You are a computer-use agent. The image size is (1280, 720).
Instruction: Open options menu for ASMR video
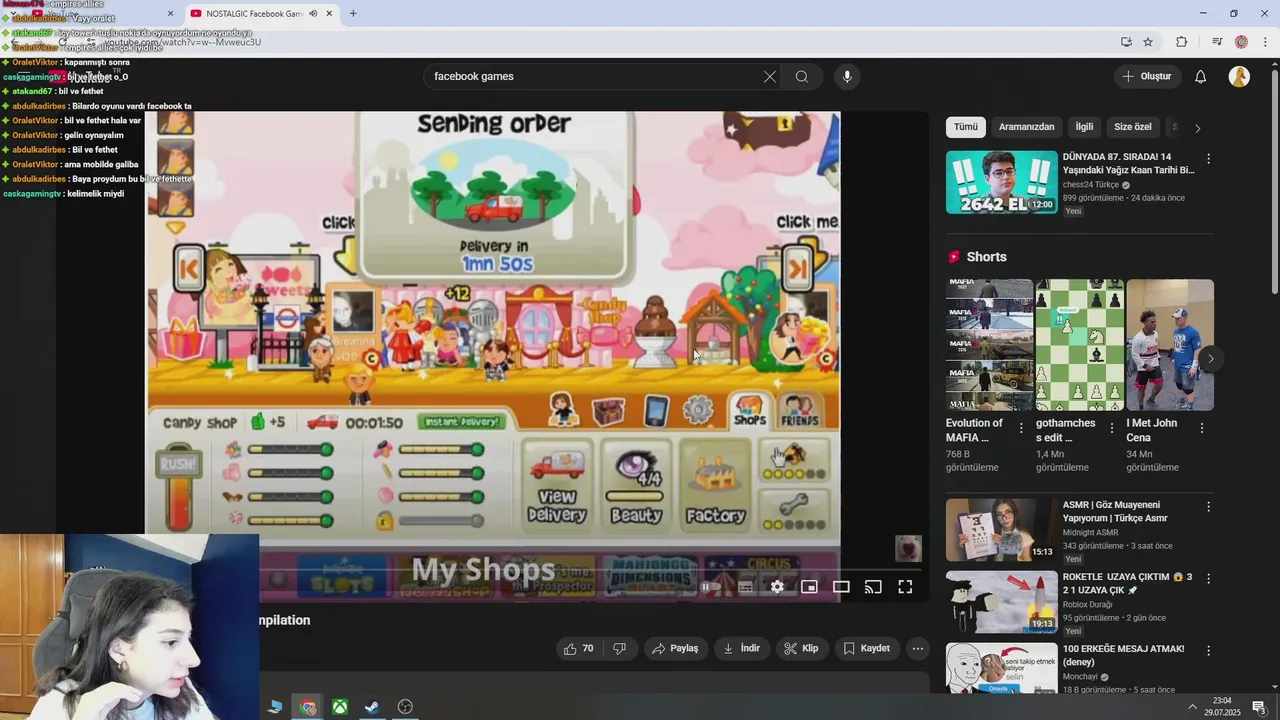click(x=1208, y=507)
